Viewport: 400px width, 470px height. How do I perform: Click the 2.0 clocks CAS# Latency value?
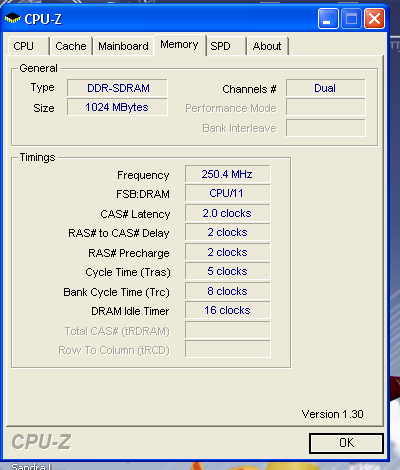tap(228, 213)
